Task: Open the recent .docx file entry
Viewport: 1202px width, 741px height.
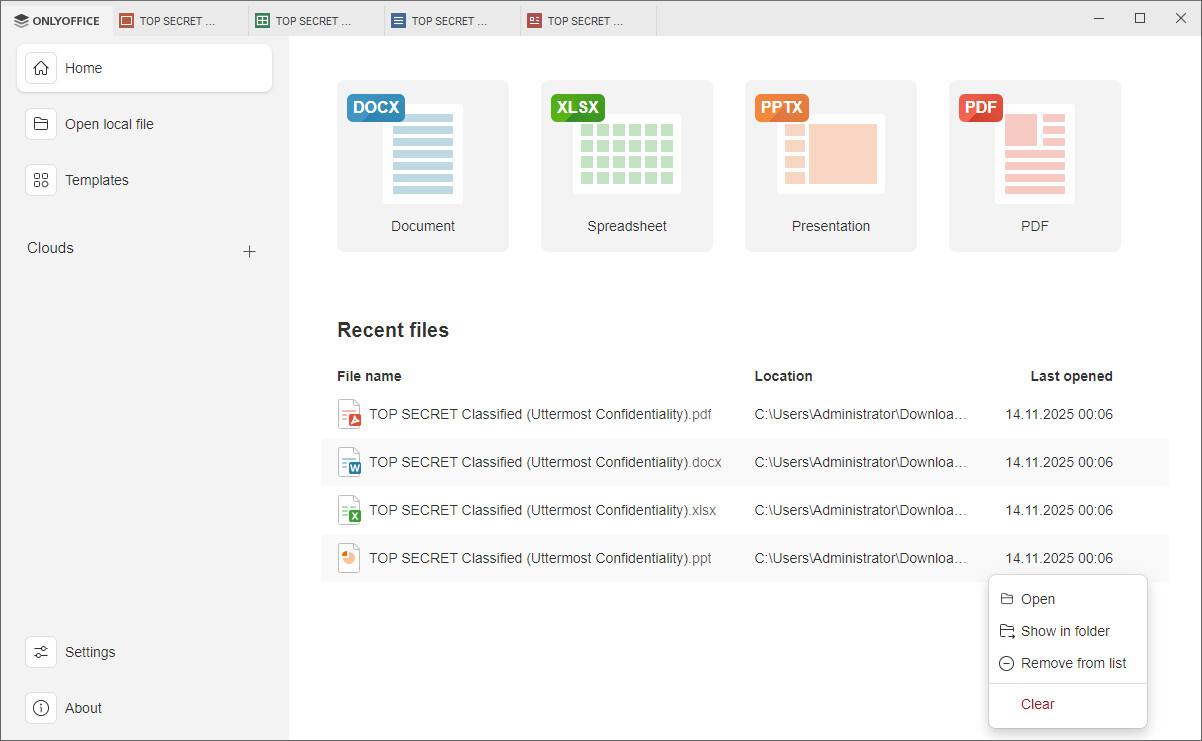Action: coord(545,462)
